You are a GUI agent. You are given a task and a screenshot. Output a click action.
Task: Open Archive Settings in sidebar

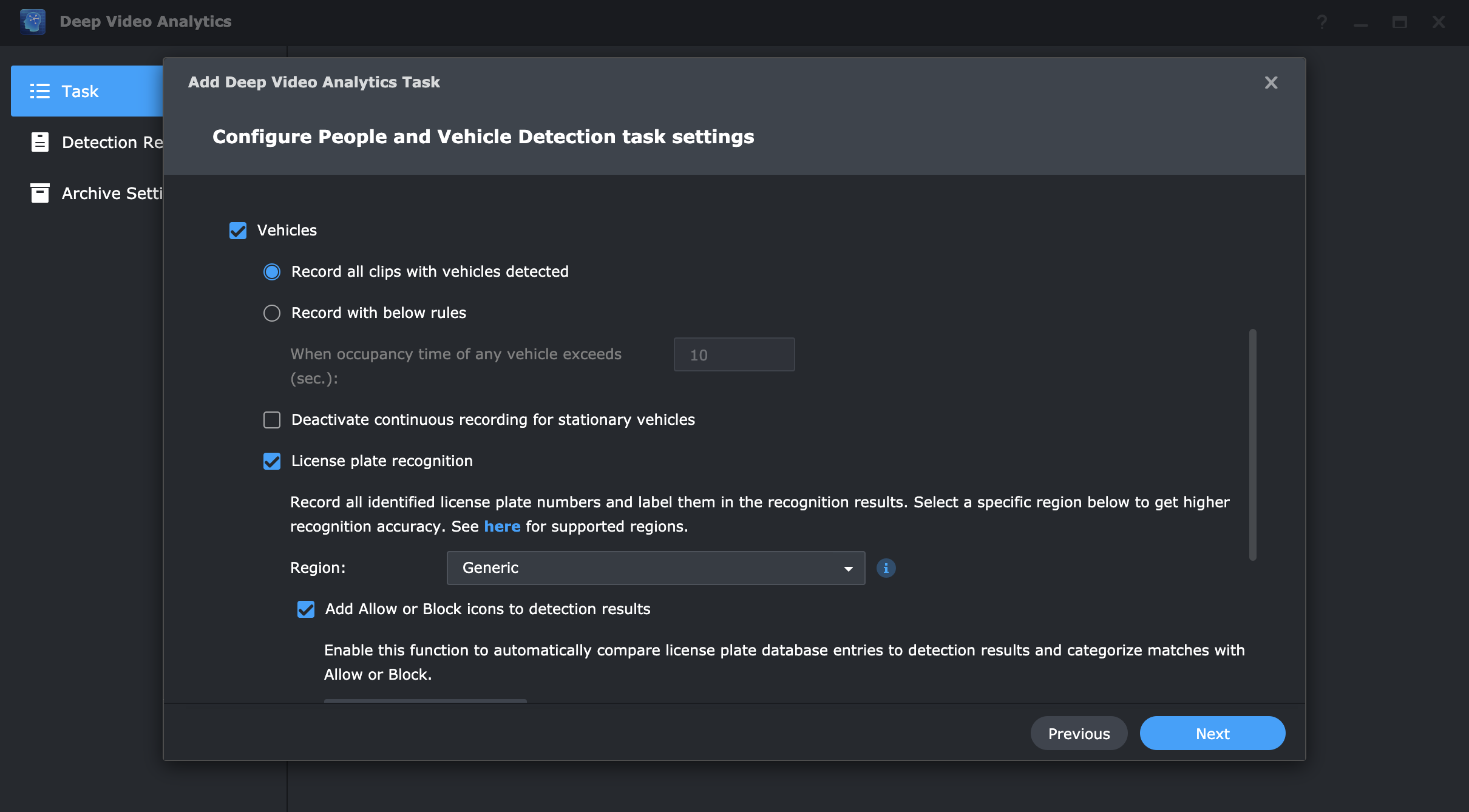[87, 193]
